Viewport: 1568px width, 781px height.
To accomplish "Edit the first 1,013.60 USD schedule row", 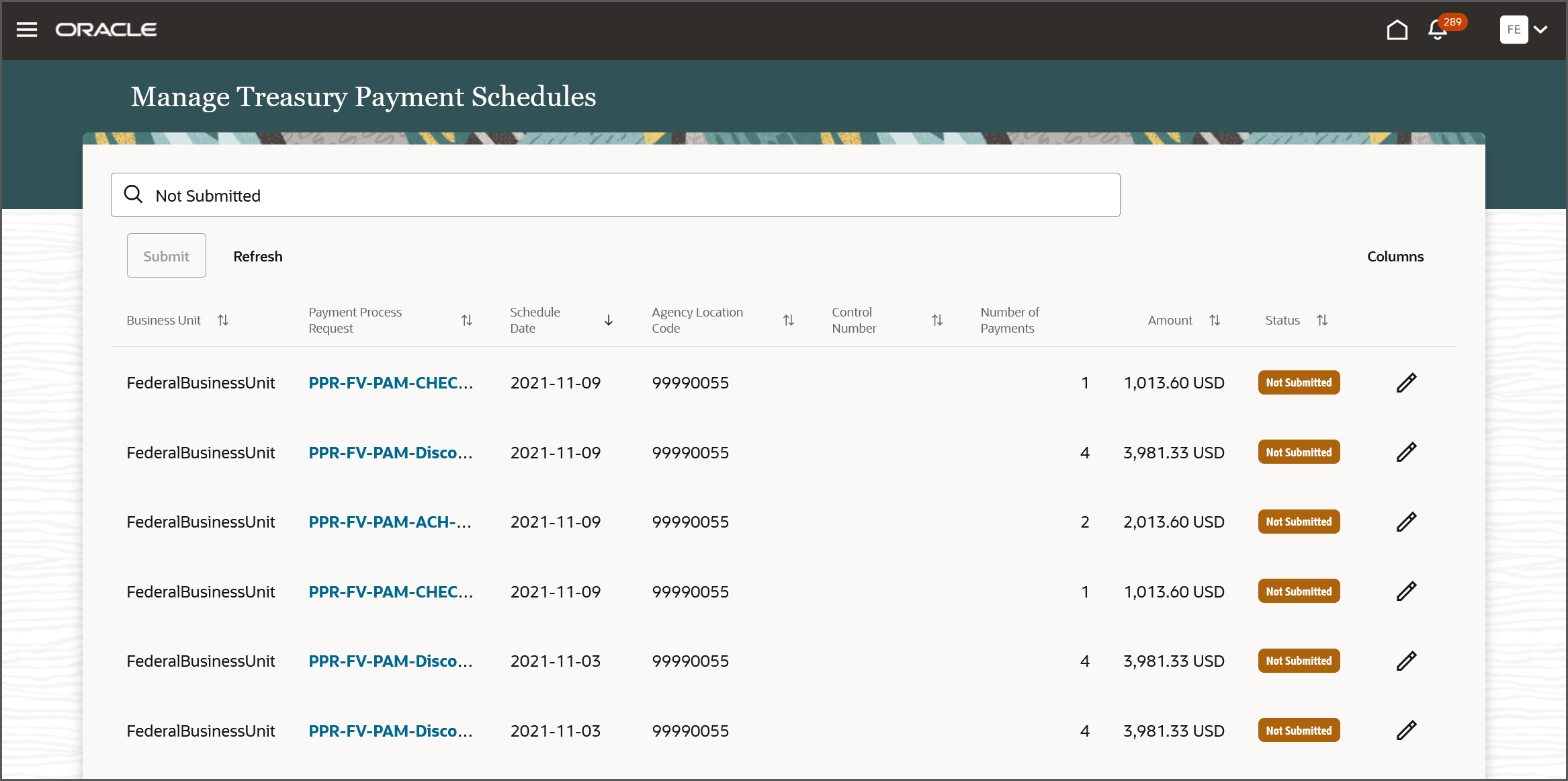I will (x=1406, y=383).
